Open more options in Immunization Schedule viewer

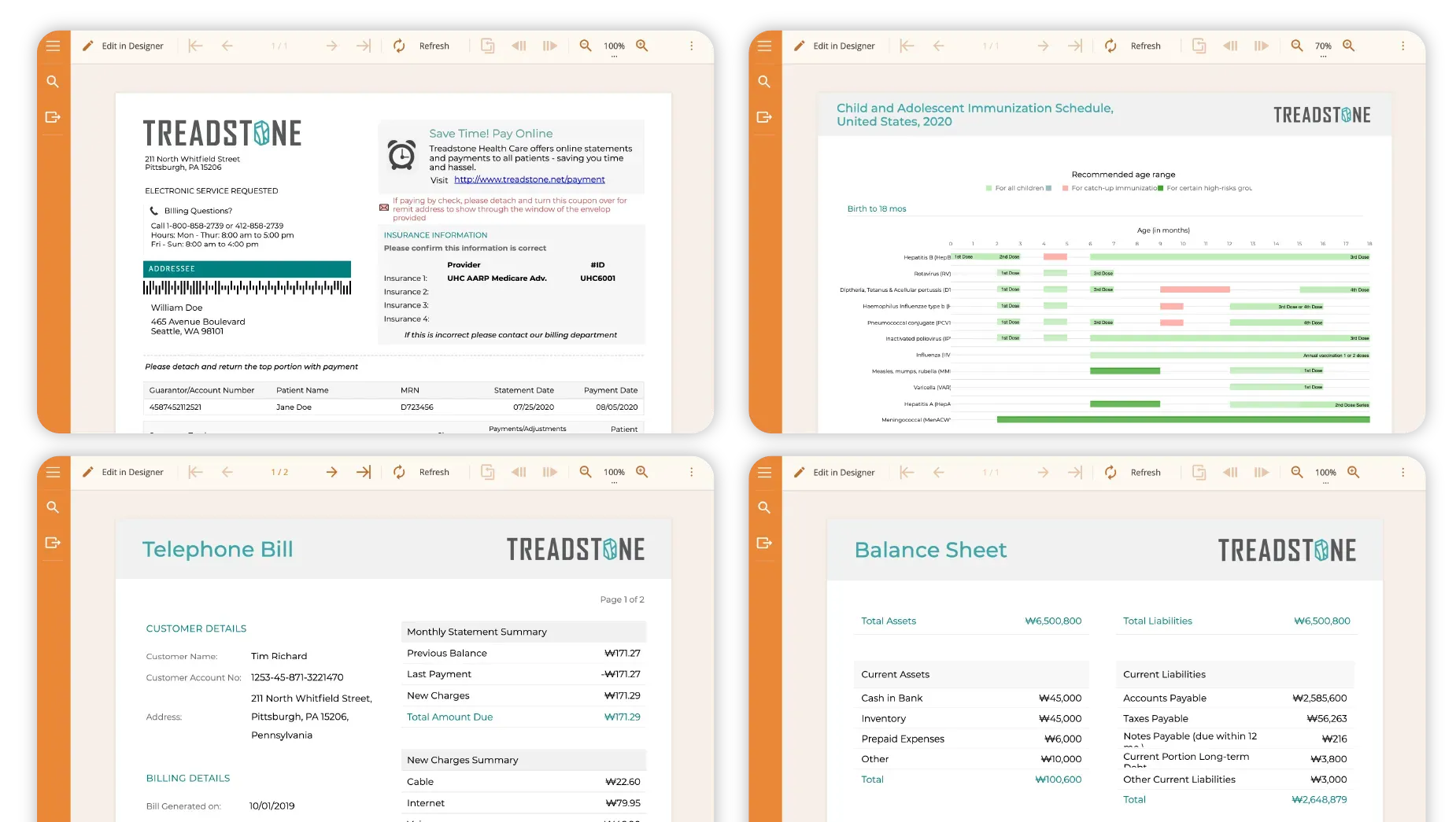(x=1402, y=46)
